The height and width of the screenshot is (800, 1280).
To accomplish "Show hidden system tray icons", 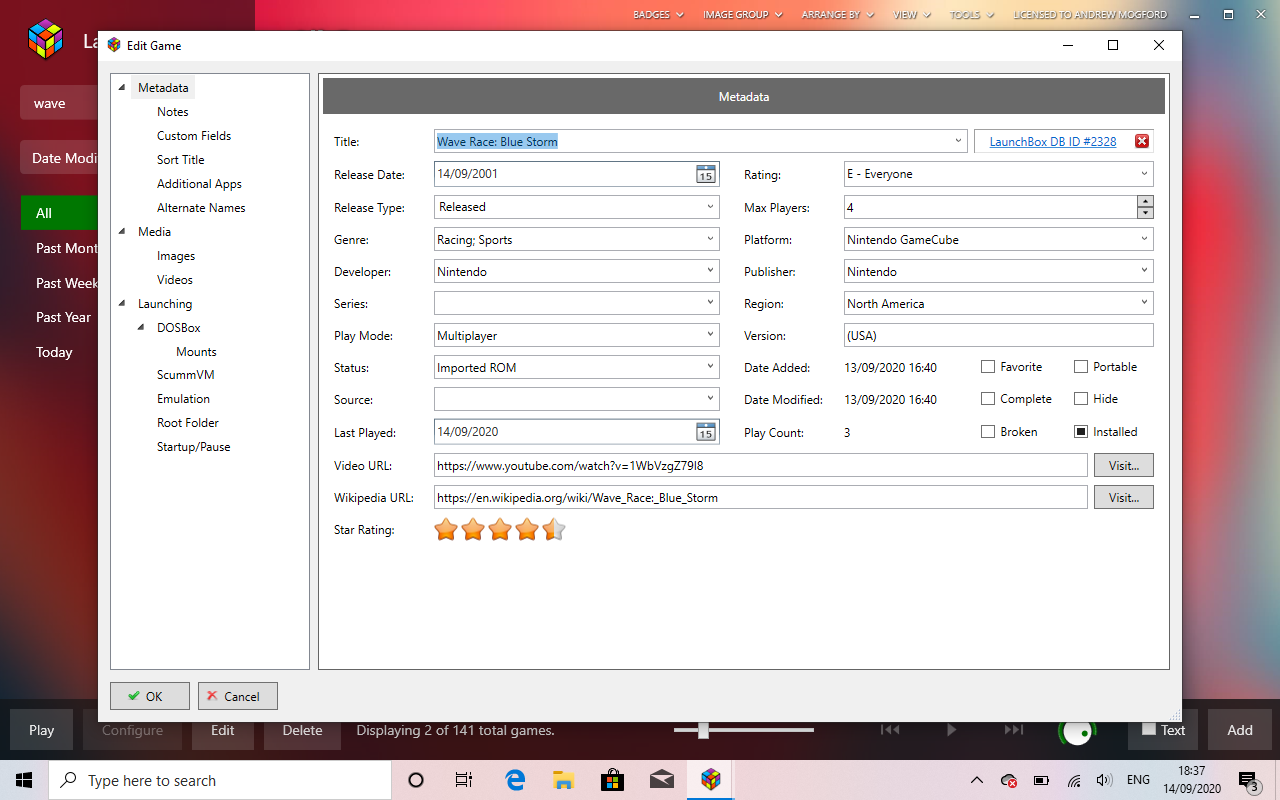I will 976,780.
